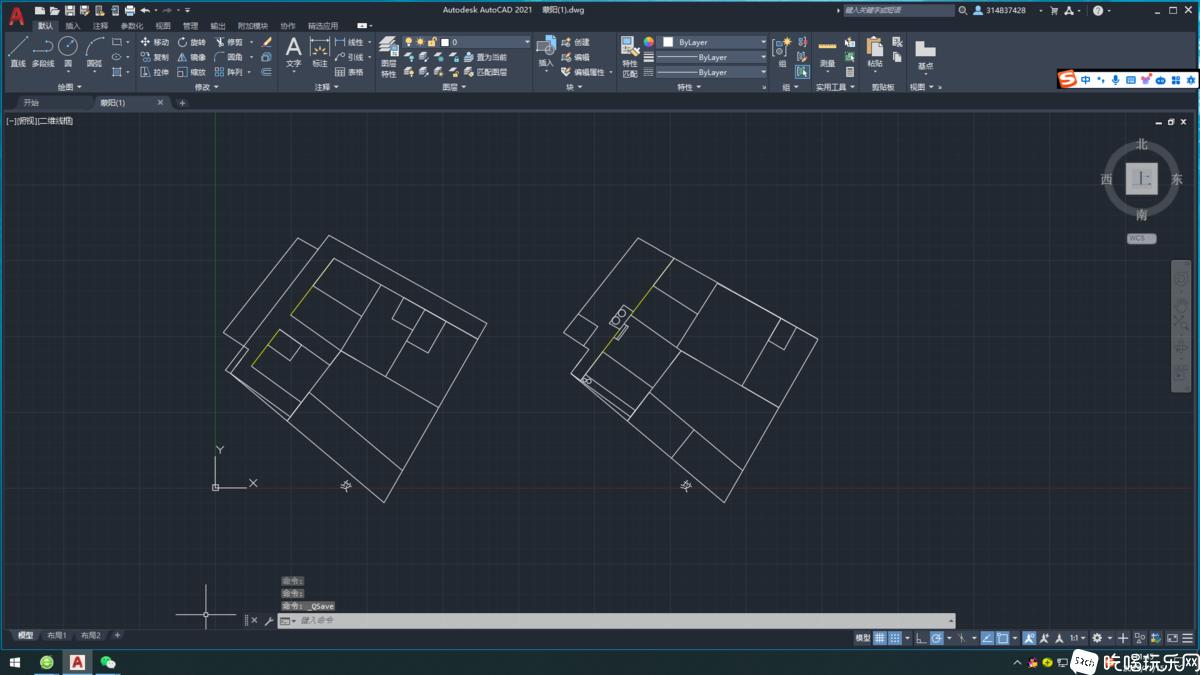
Task: Click the Base point (基点) view icon
Action: coord(925,54)
